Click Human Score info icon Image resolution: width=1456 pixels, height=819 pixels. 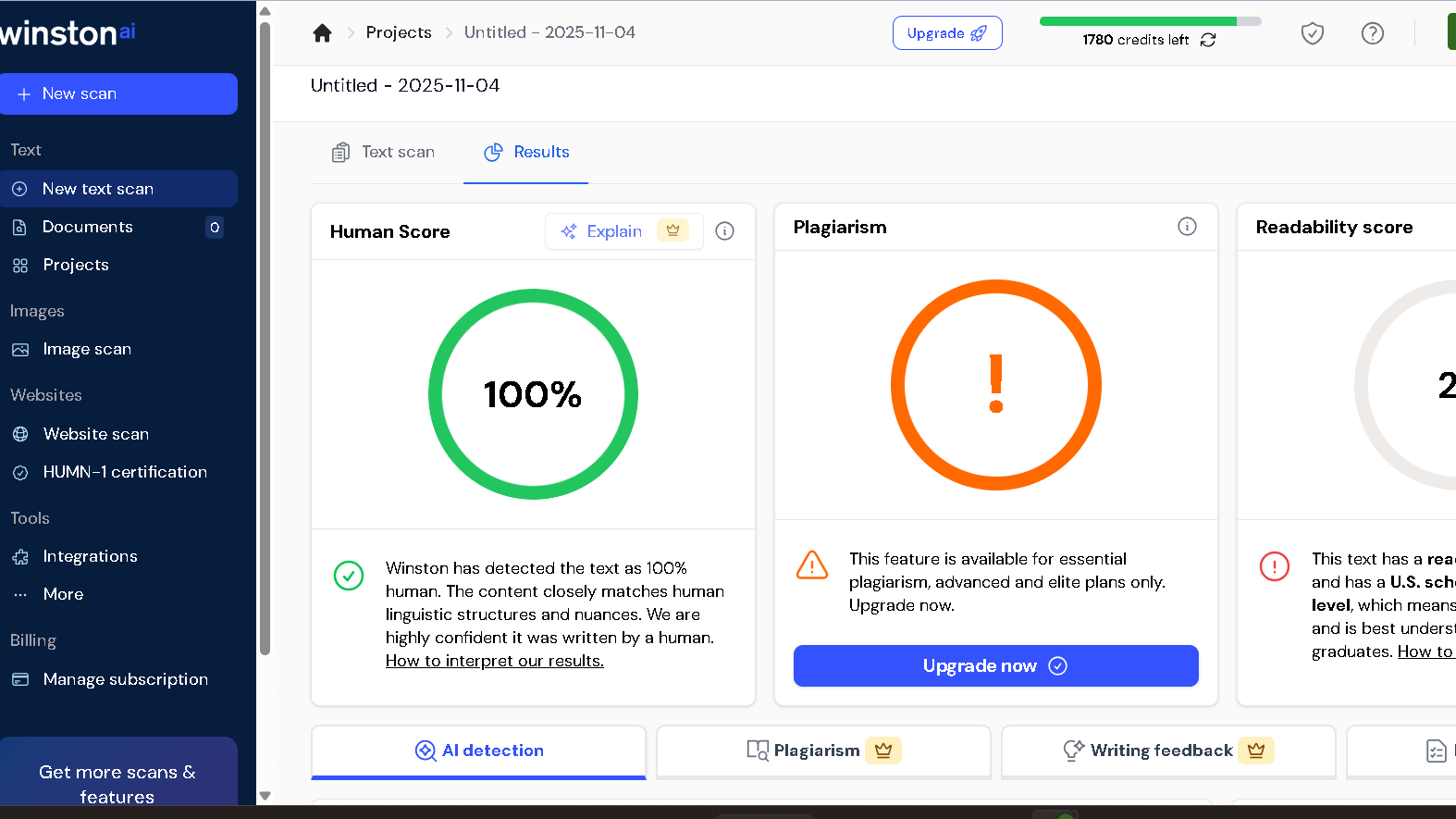[725, 231]
